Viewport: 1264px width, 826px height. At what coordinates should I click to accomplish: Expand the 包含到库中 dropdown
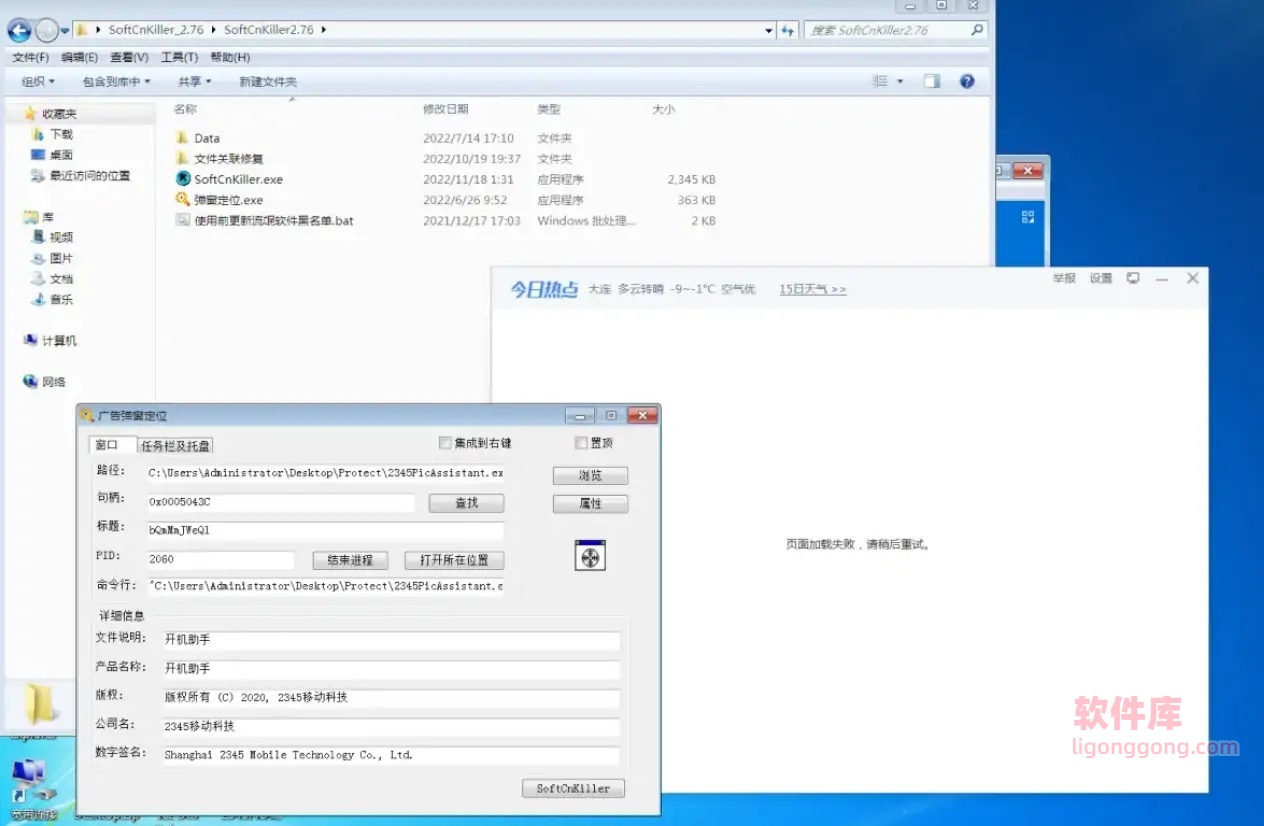[116, 82]
